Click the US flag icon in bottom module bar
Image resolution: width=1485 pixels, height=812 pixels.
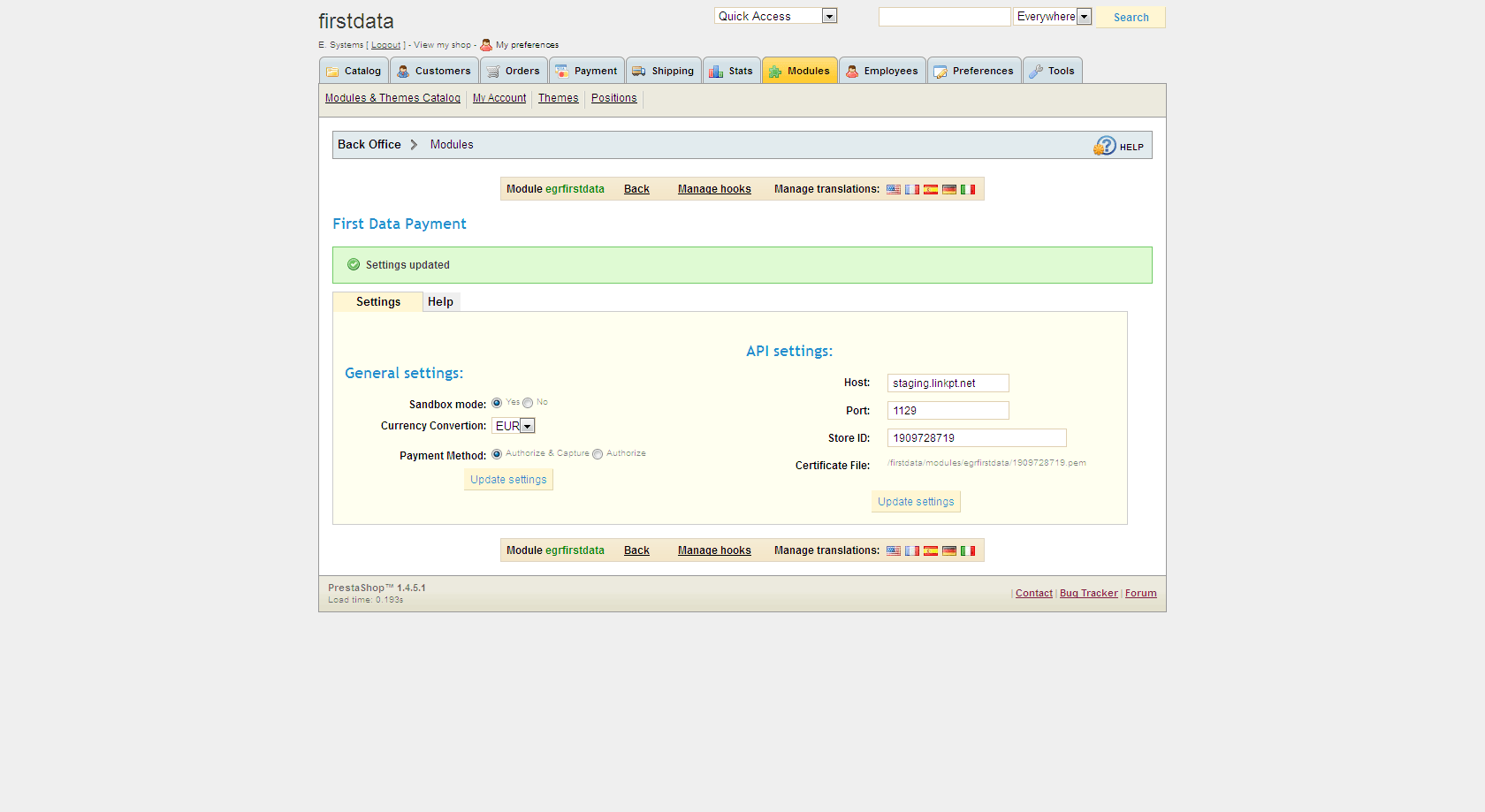pos(894,550)
